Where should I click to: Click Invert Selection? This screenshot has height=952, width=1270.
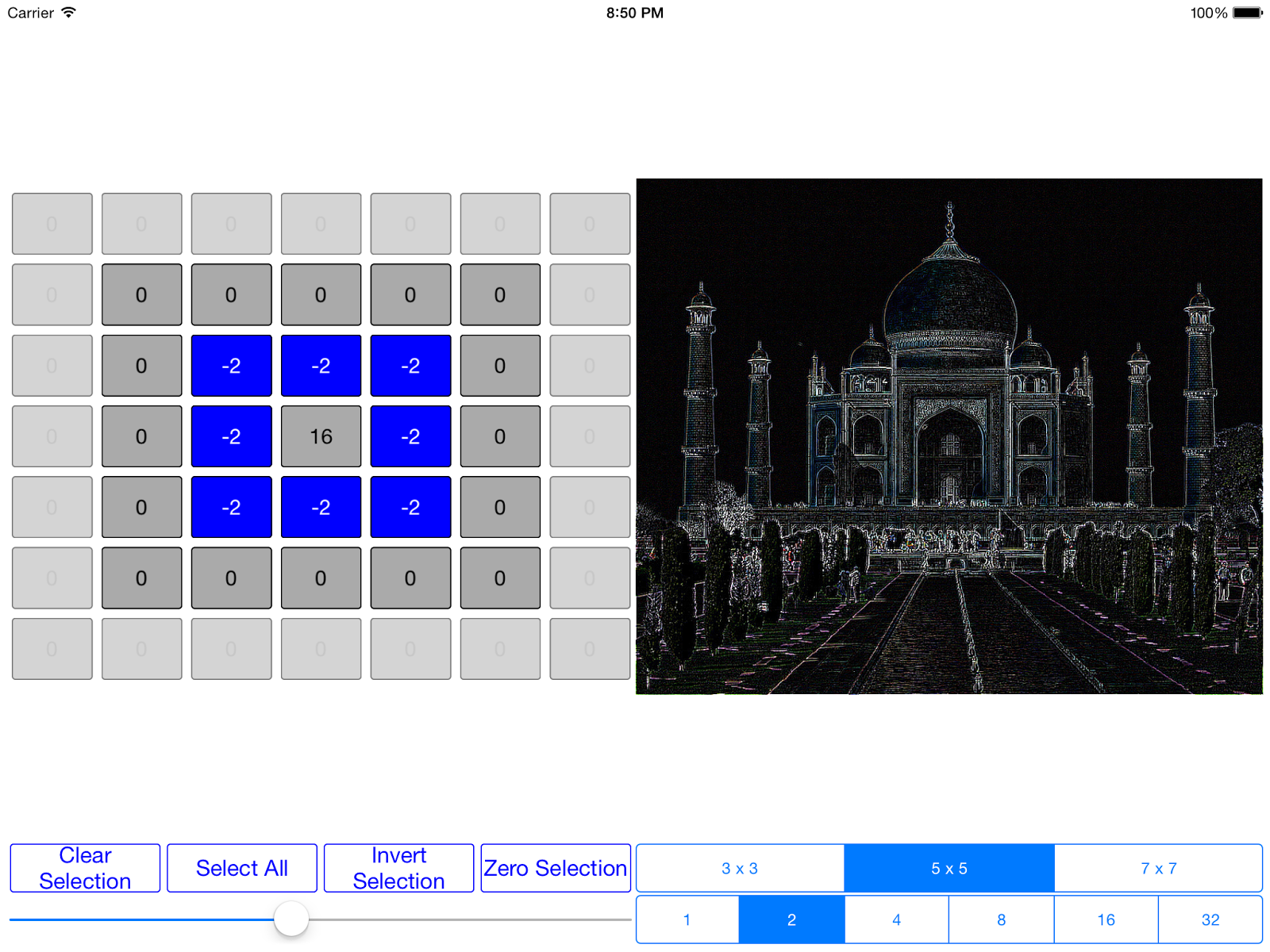[x=398, y=867]
